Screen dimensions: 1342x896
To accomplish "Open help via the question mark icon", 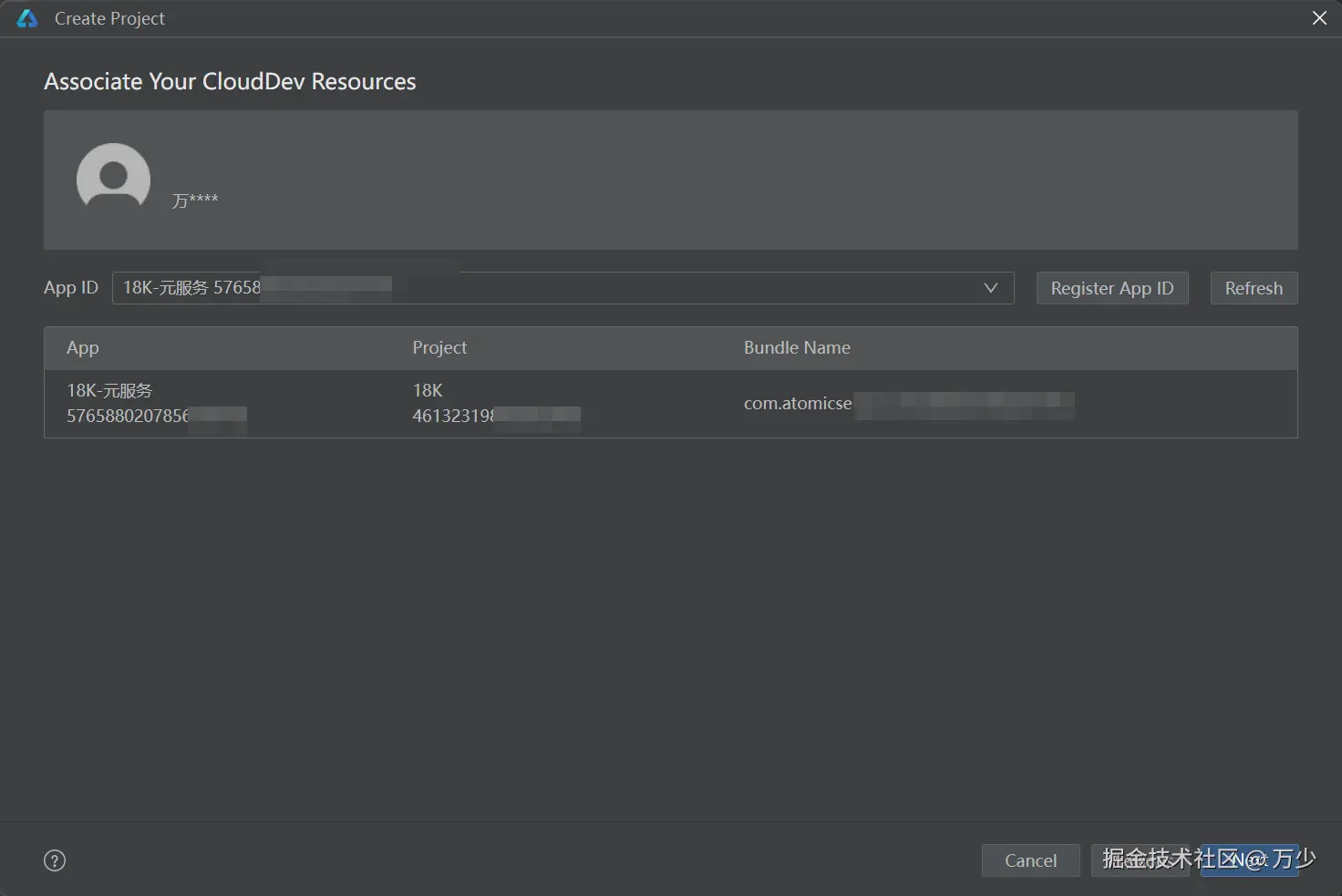I will [55, 860].
